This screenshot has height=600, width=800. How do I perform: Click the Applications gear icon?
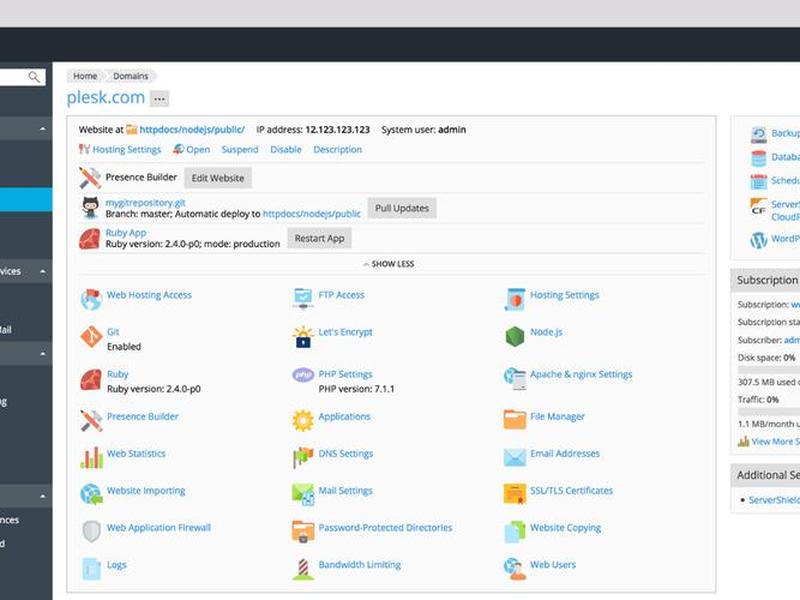click(x=303, y=420)
